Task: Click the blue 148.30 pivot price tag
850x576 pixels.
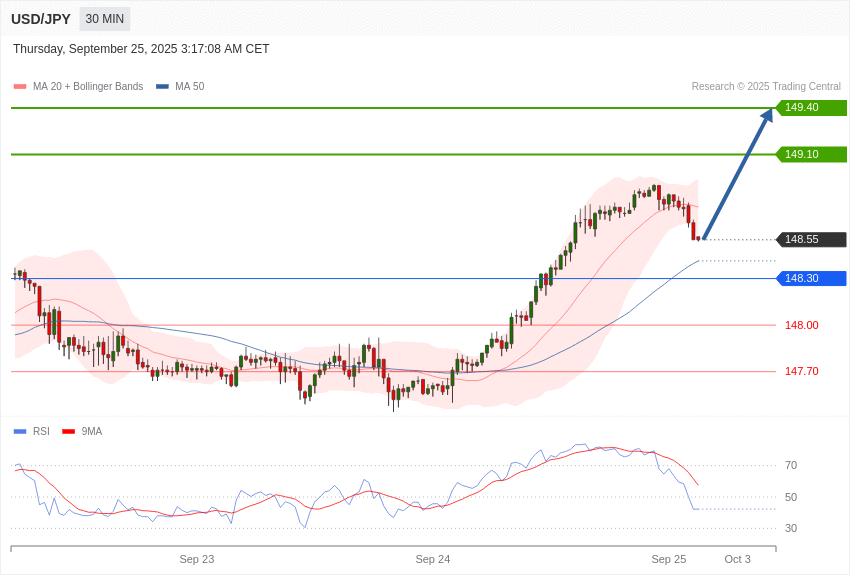Action: 811,279
